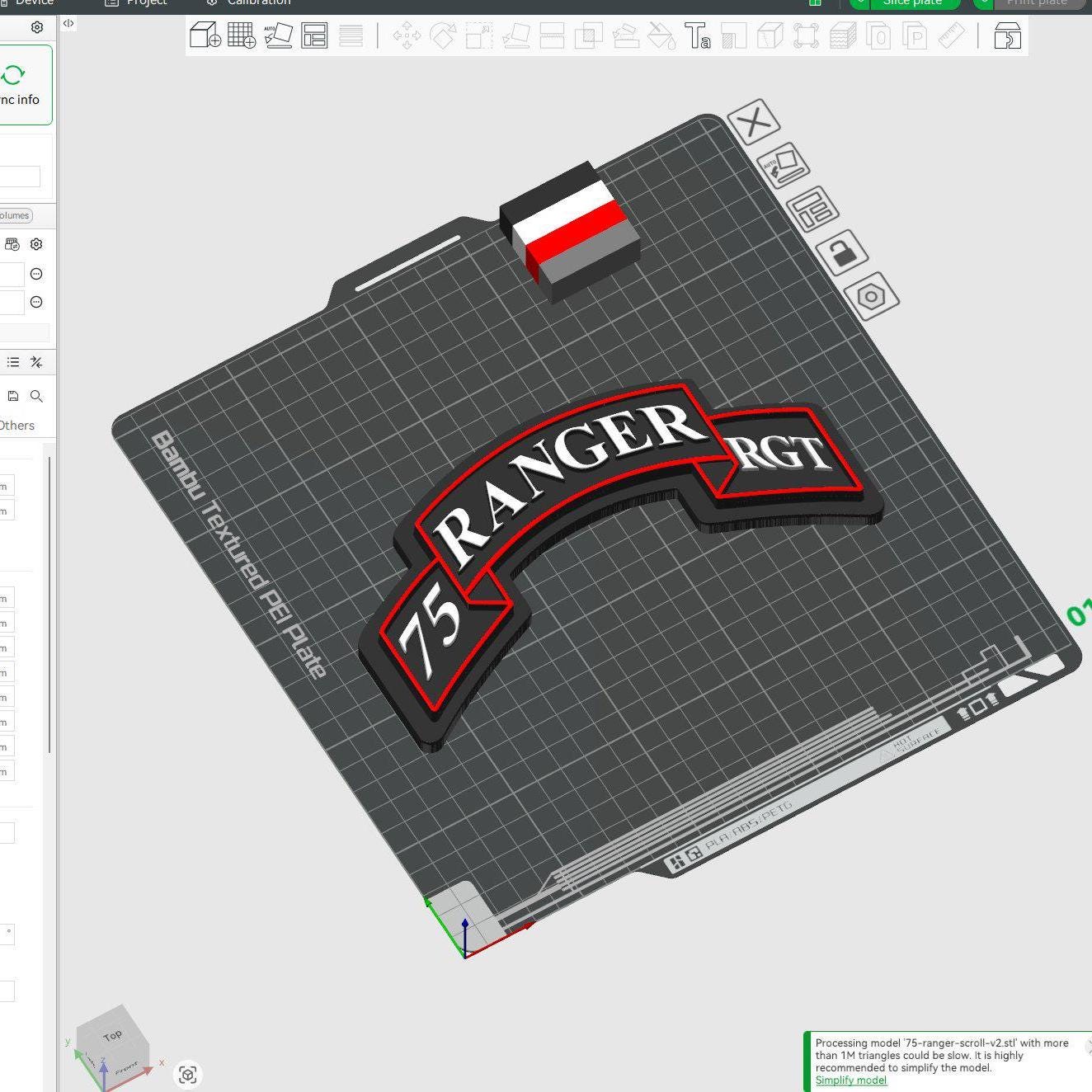
Task: Click the compare presets icon
Action: point(36,362)
